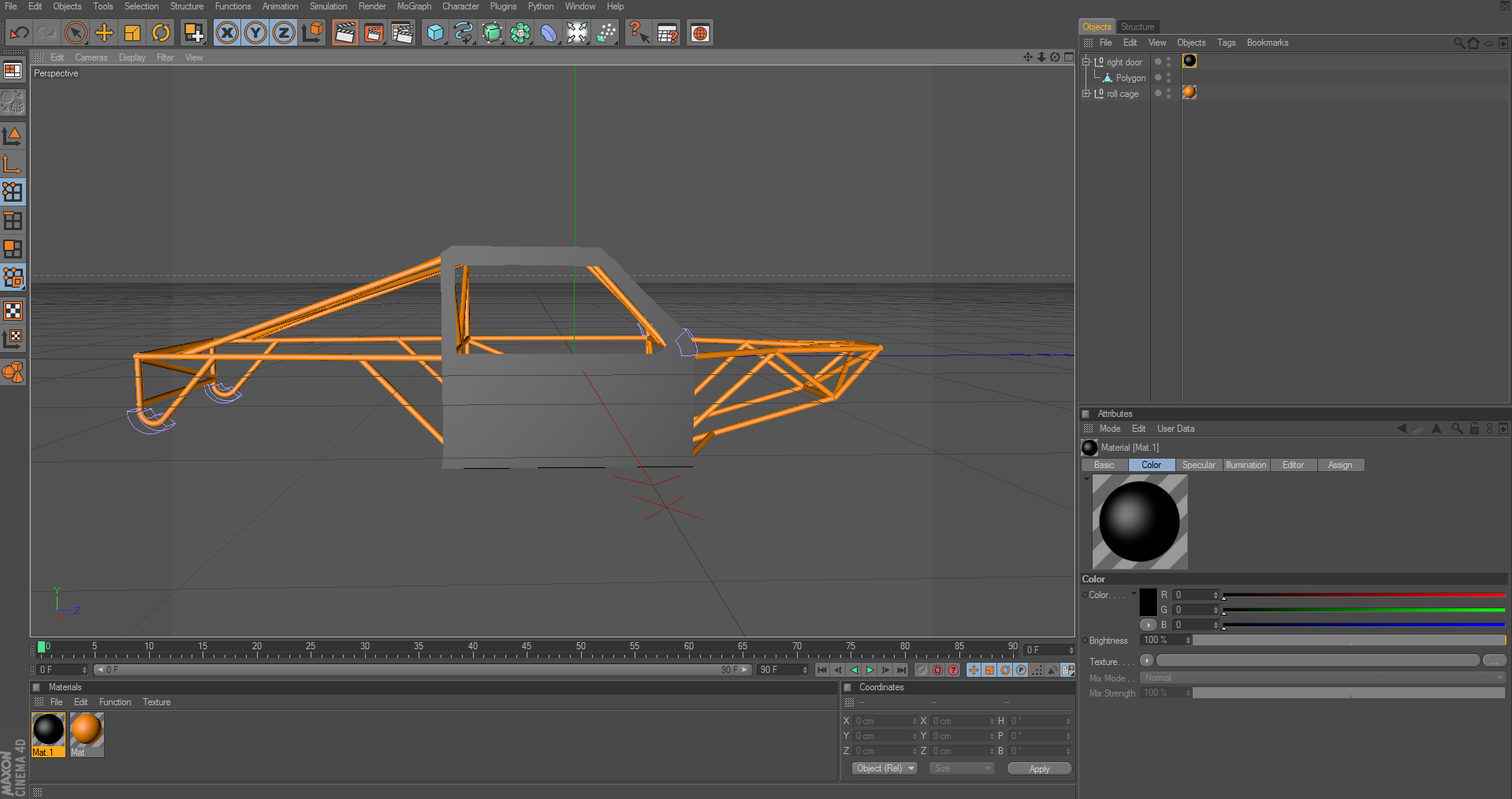1512x799 pixels.
Task: Select the Rotate tool
Action: 161,33
